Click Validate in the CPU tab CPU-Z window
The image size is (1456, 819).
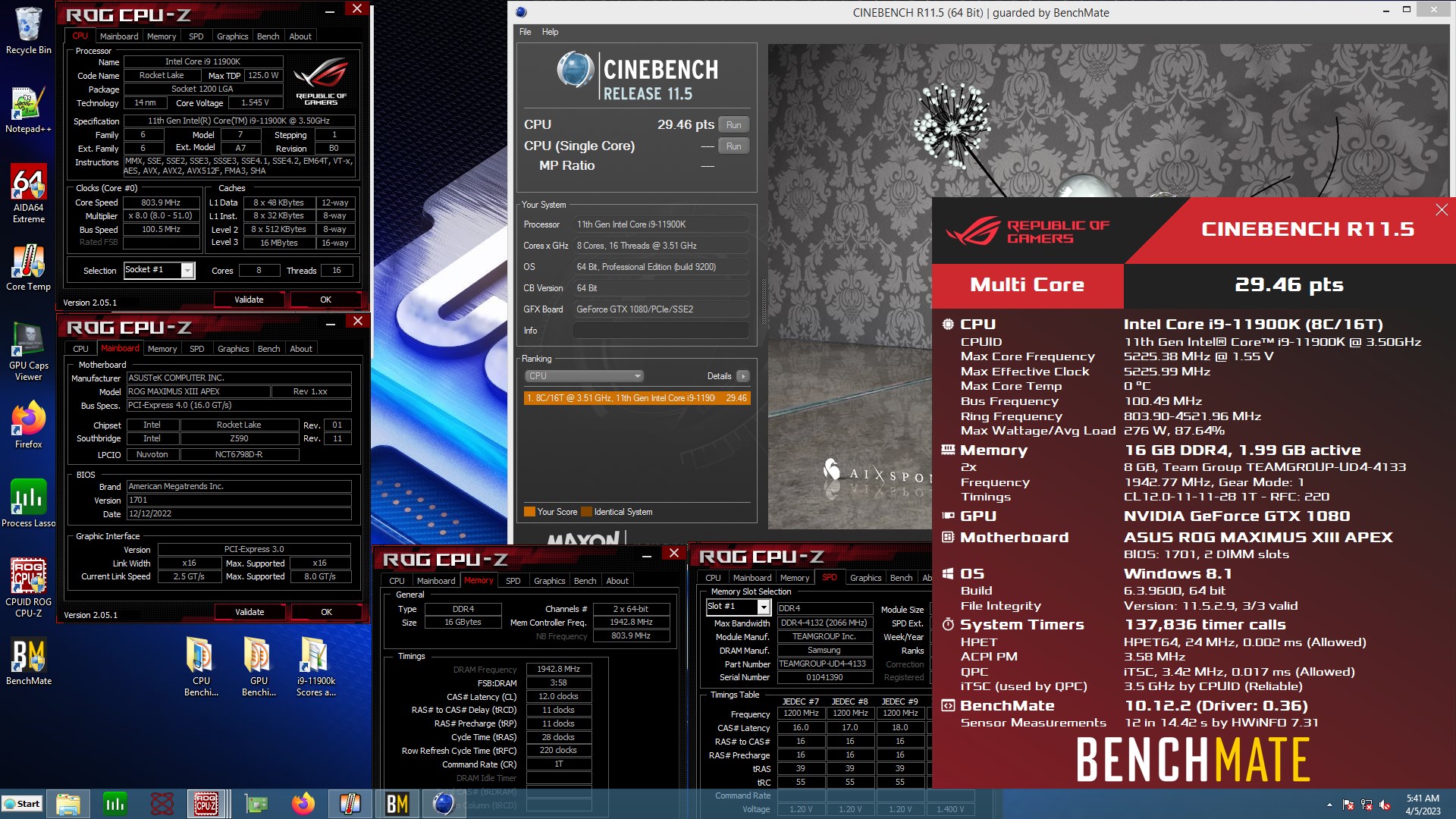tap(249, 300)
